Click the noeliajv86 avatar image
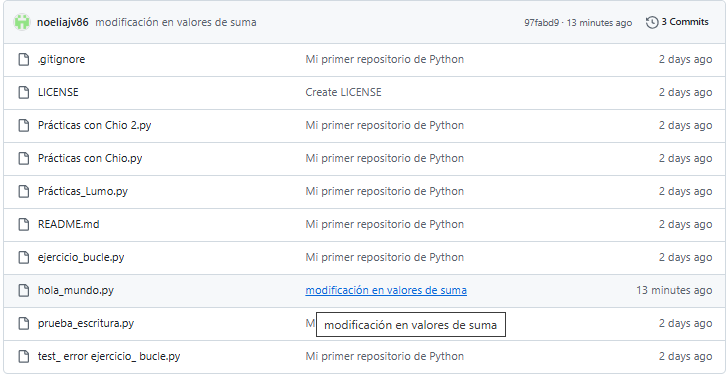Screen dimensions: 726x374 (x=22, y=22)
